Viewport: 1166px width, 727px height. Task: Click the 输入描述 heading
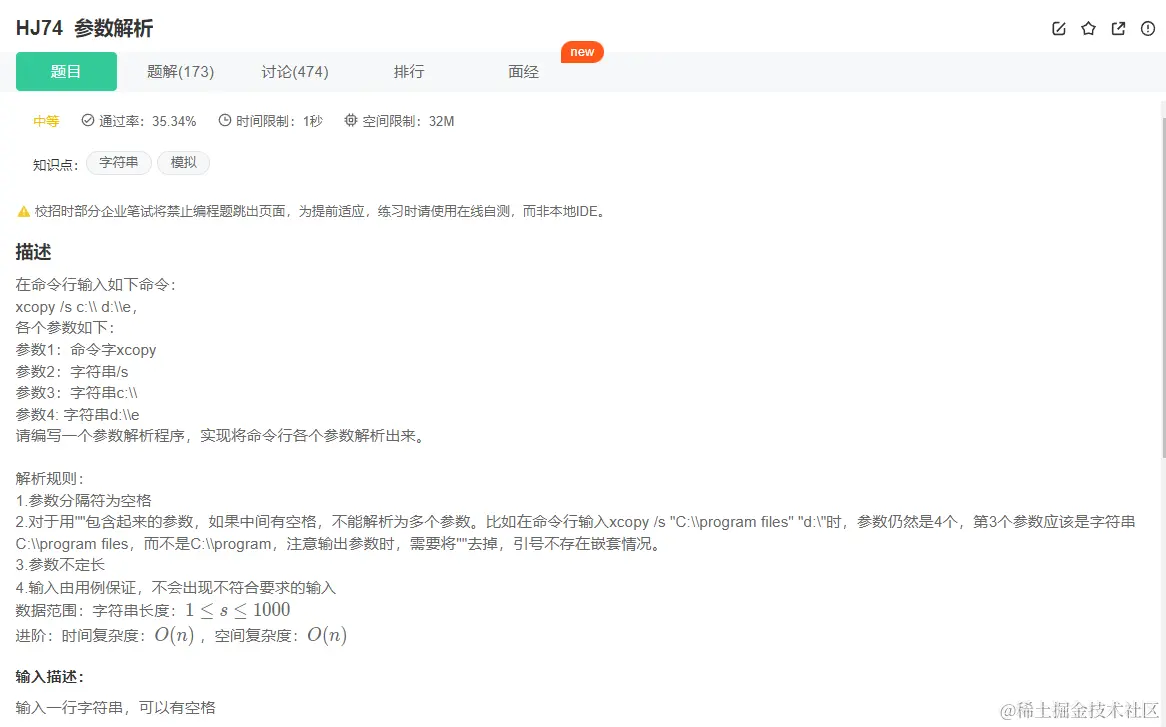[50, 676]
